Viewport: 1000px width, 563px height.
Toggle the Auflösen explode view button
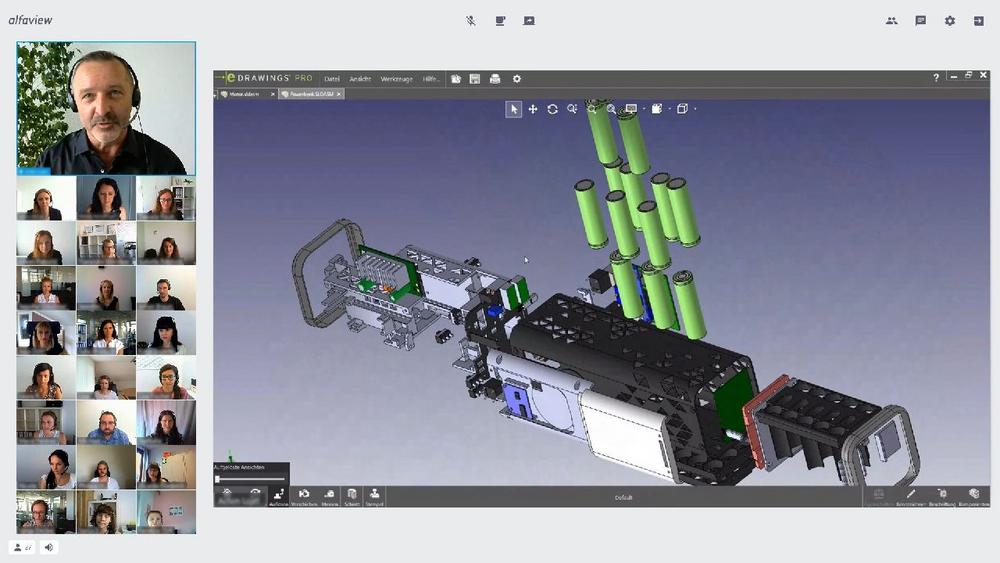[x=278, y=496]
